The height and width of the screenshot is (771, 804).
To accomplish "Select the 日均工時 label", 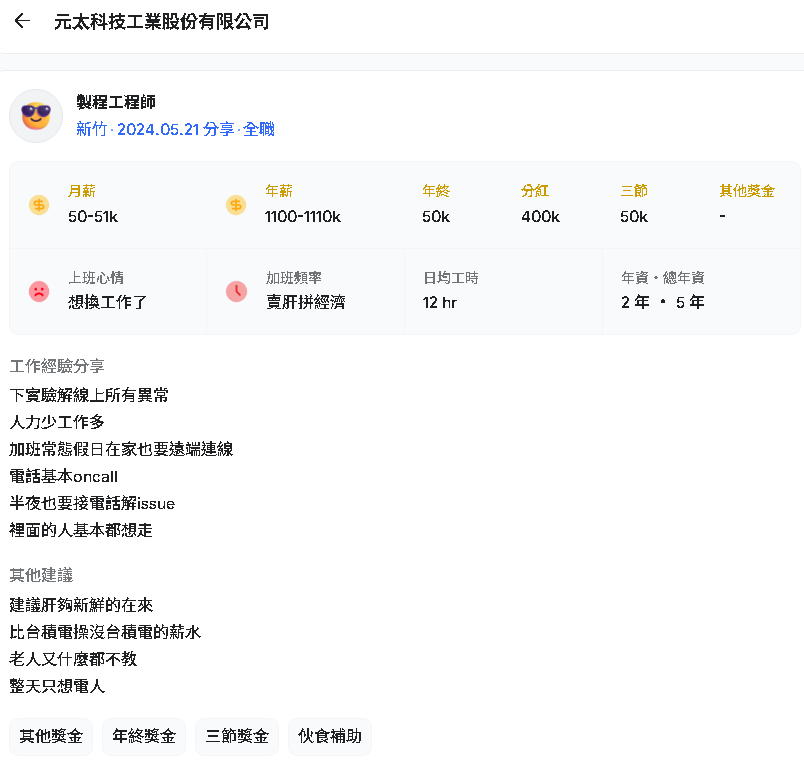I will [x=451, y=278].
